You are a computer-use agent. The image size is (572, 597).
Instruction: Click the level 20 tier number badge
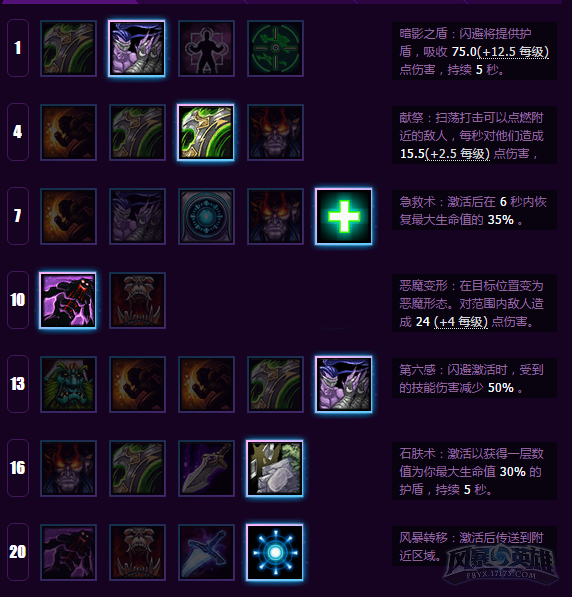[18, 552]
